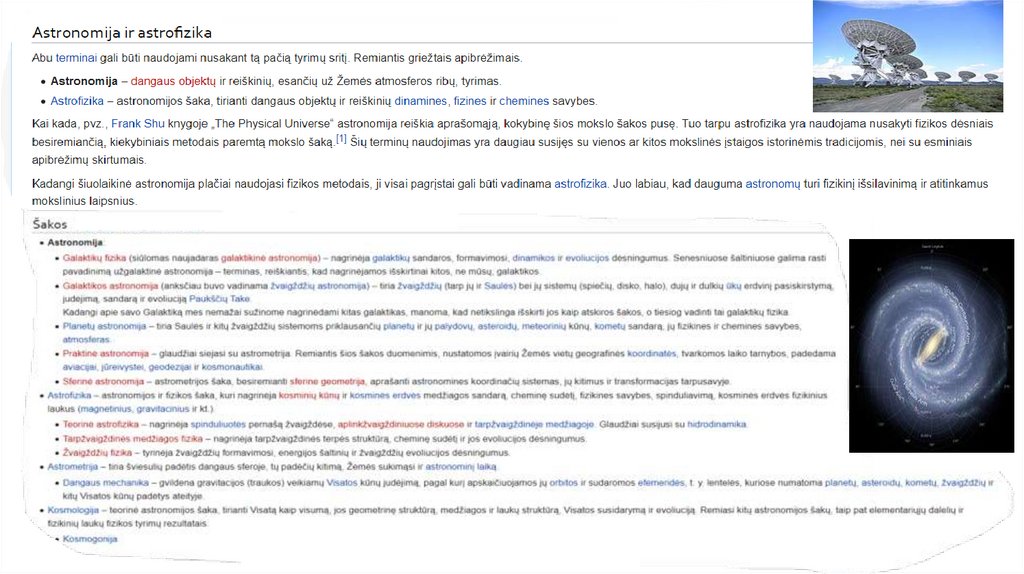Select the 'Astronomija ir astrofizika' heading
The image size is (1024, 574).
pyautogui.click(x=121, y=32)
